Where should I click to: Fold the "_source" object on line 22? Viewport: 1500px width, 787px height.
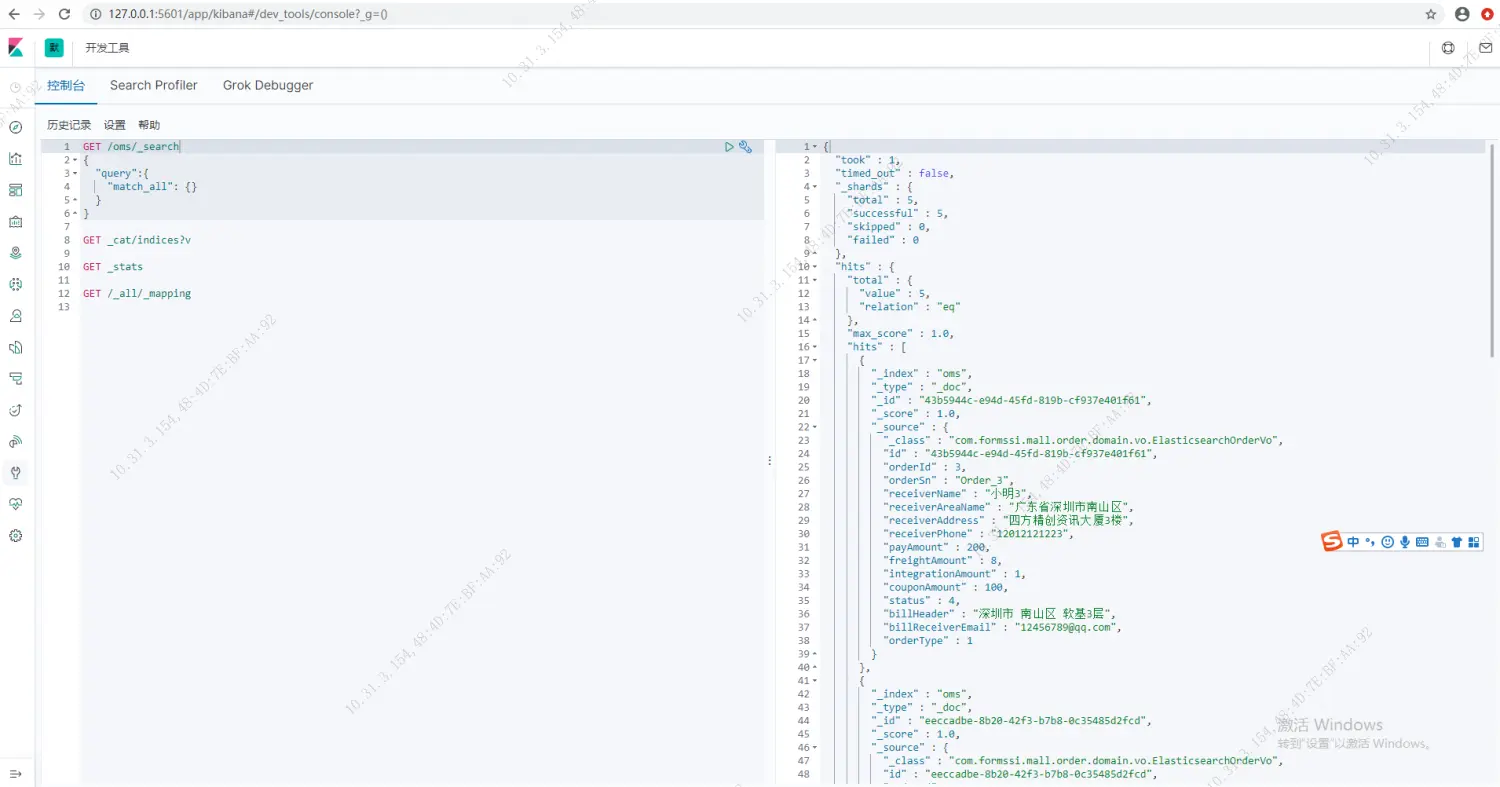[x=816, y=427]
